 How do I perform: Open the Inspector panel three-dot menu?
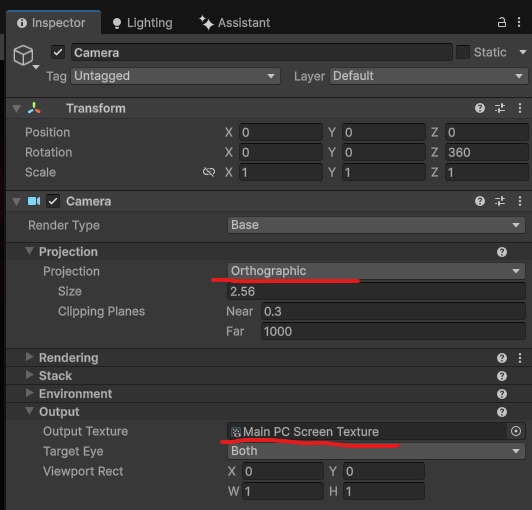(519, 22)
